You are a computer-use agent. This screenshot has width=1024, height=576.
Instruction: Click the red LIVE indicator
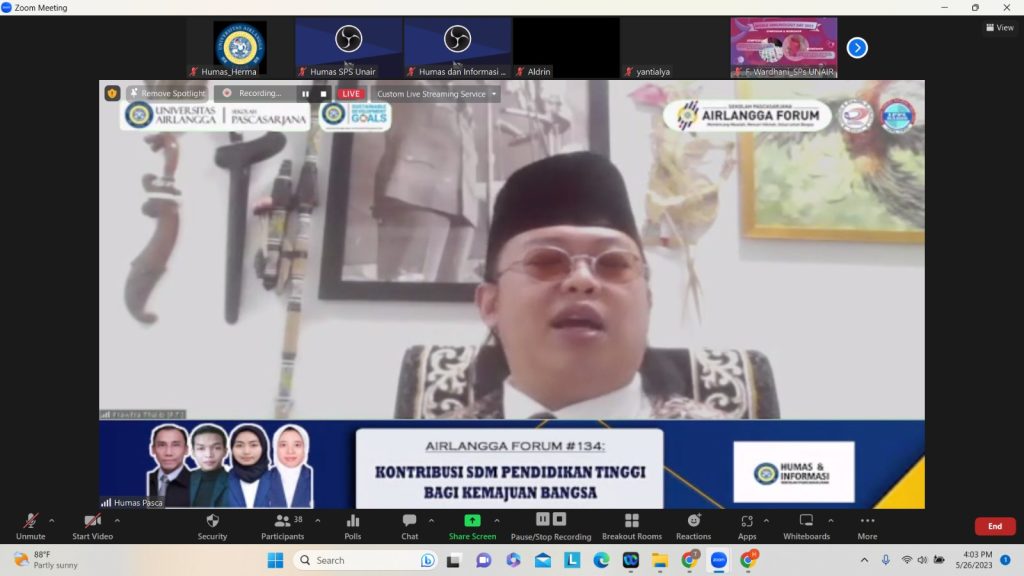click(351, 93)
